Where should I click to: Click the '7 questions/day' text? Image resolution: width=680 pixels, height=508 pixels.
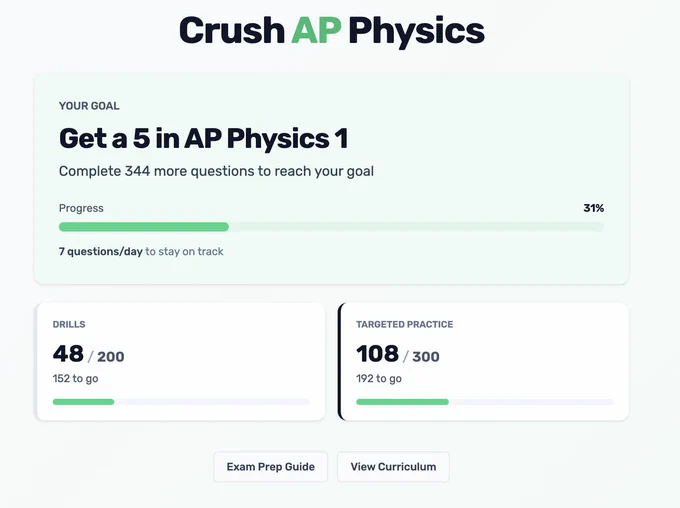[x=101, y=252]
